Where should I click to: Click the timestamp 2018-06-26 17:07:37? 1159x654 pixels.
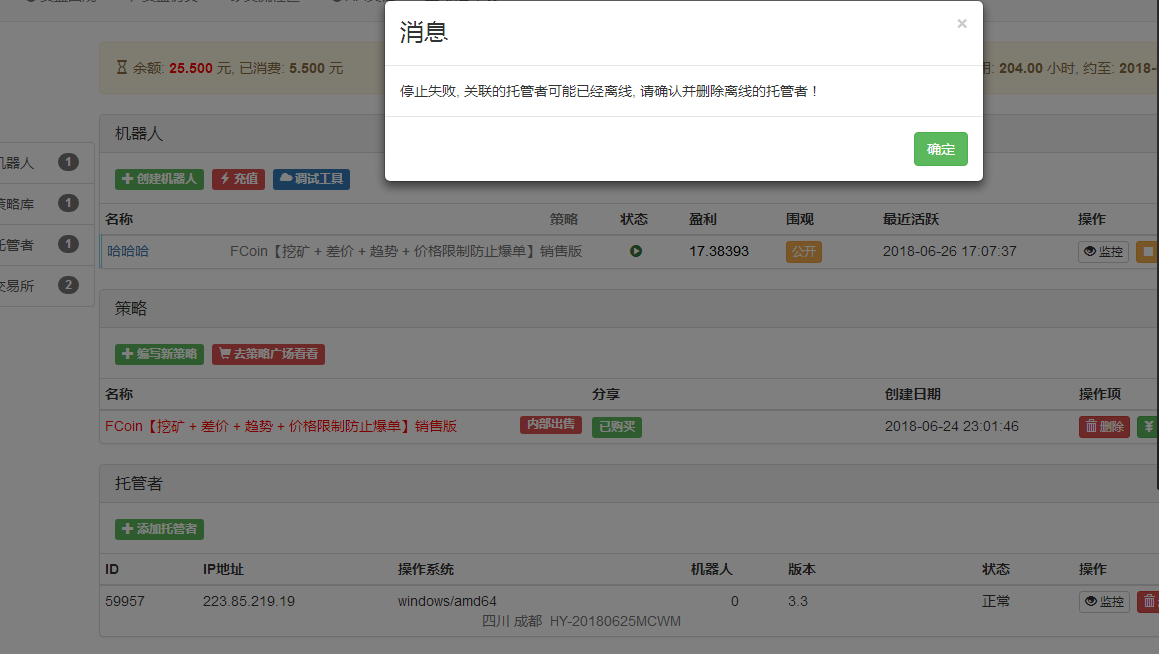950,251
